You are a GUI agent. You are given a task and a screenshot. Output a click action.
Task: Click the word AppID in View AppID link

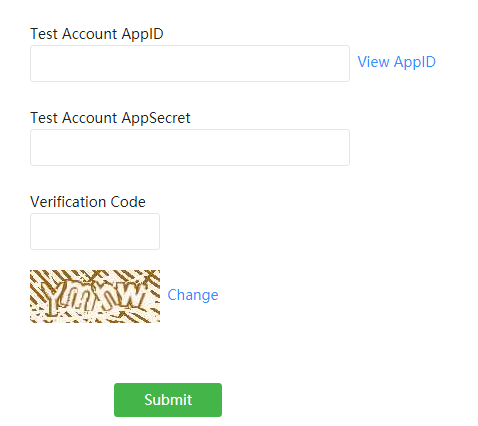pyautogui.click(x=415, y=62)
